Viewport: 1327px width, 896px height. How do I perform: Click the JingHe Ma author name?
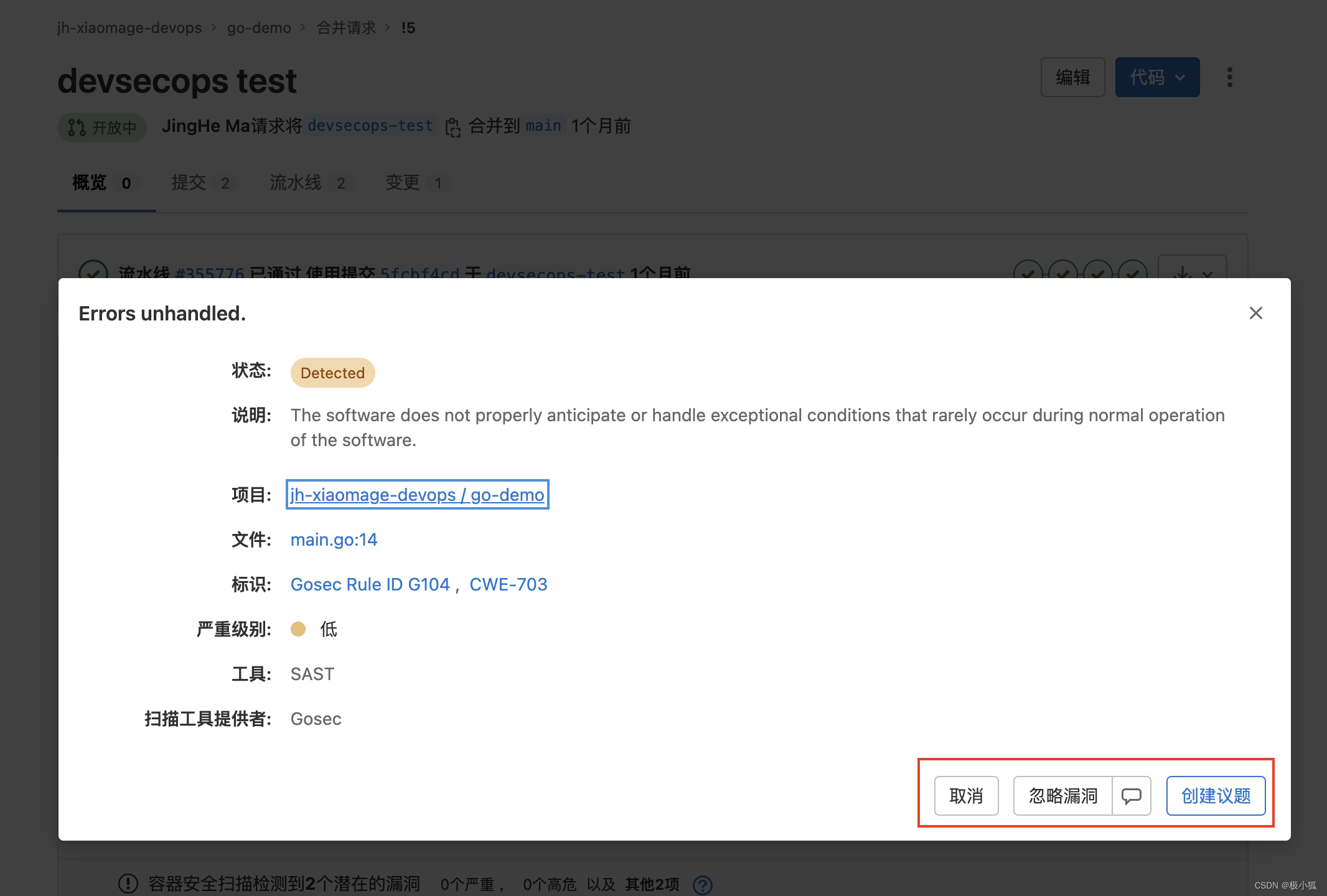[x=206, y=126]
